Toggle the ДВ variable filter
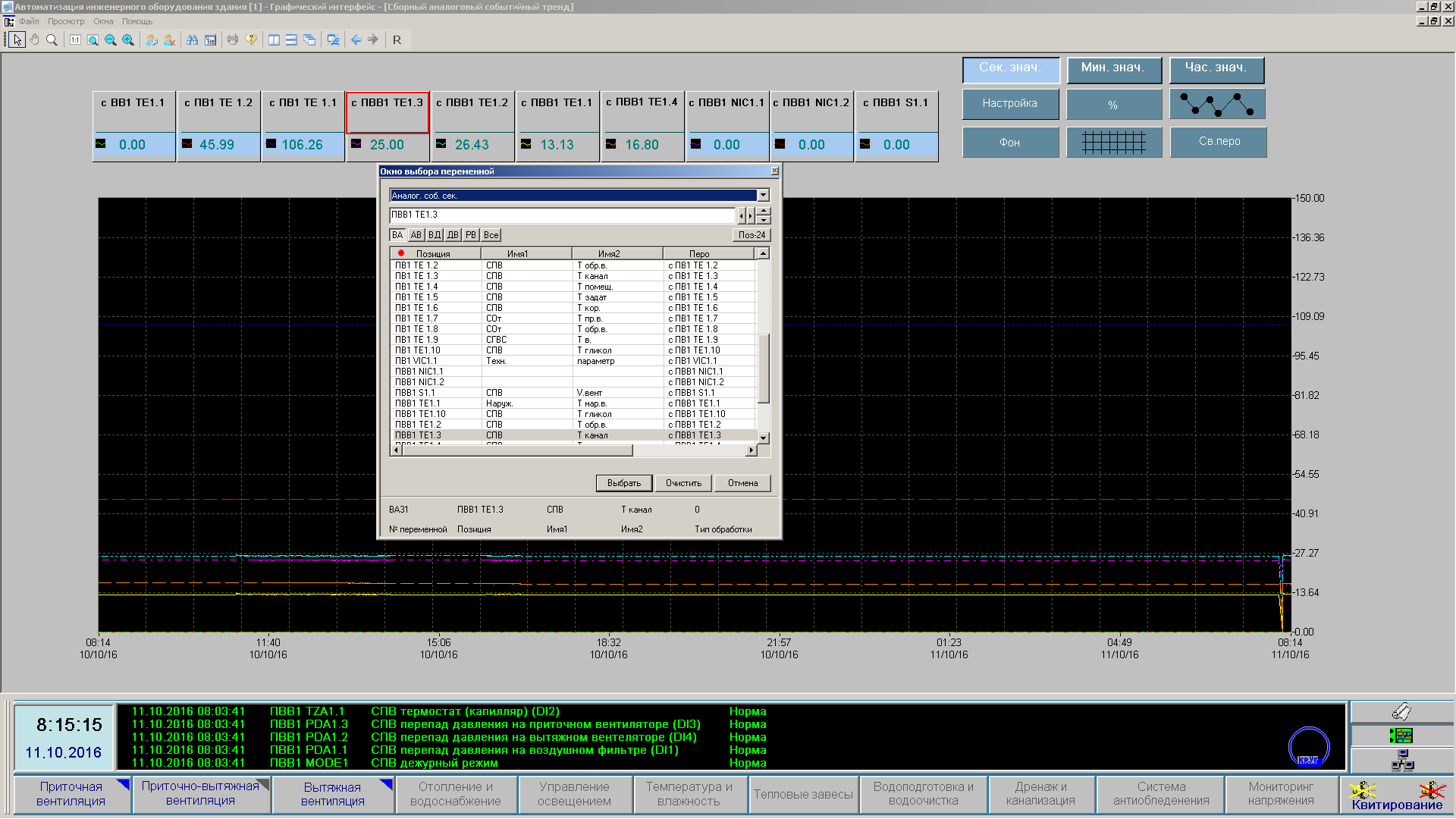Image resolution: width=1456 pixels, height=819 pixels. (x=453, y=235)
